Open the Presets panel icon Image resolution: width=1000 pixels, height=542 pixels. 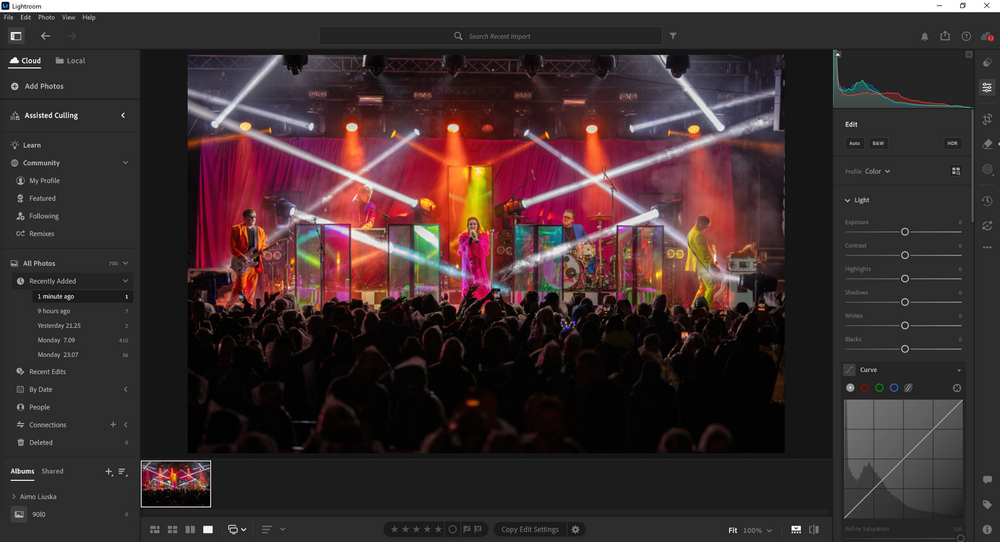coord(987,63)
